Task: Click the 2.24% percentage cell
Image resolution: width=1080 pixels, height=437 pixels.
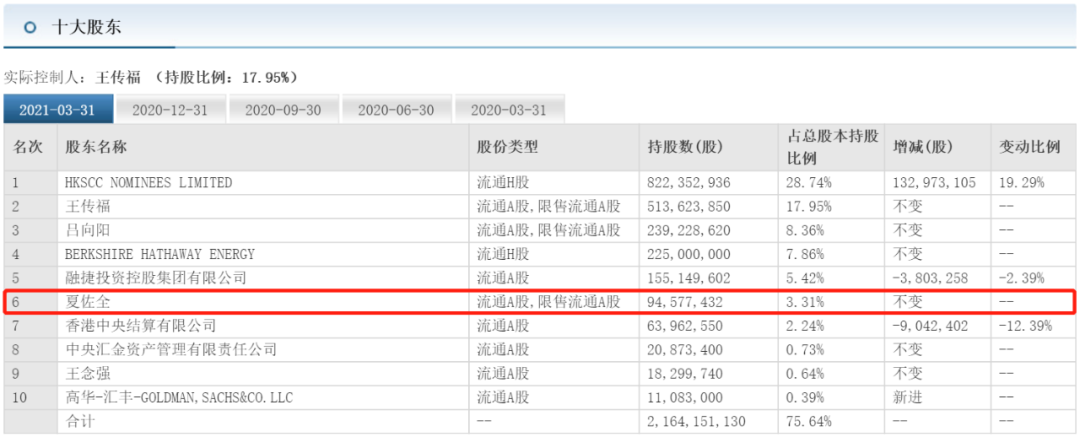Action: point(807,326)
